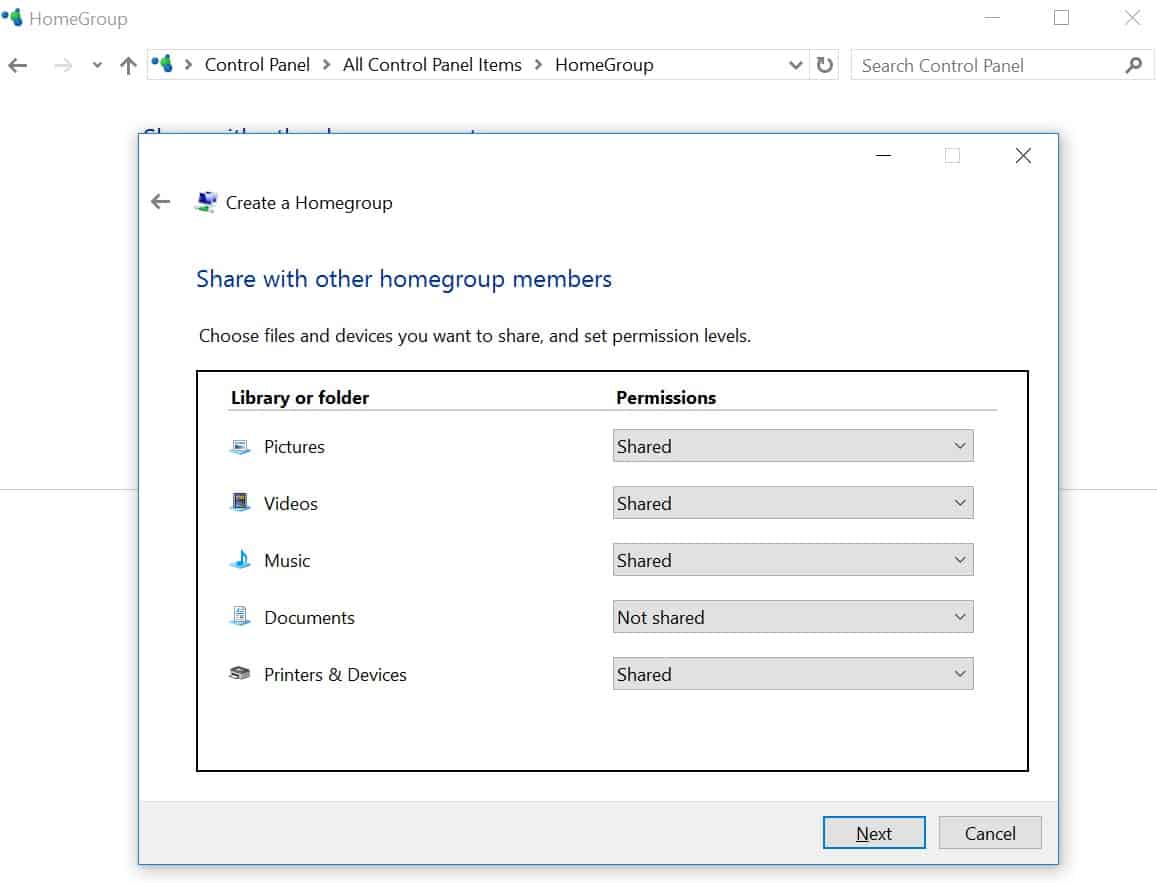Image resolution: width=1157 pixels, height=883 pixels.
Task: Open the Printers & Devices permissions dropdown
Action: pos(793,673)
